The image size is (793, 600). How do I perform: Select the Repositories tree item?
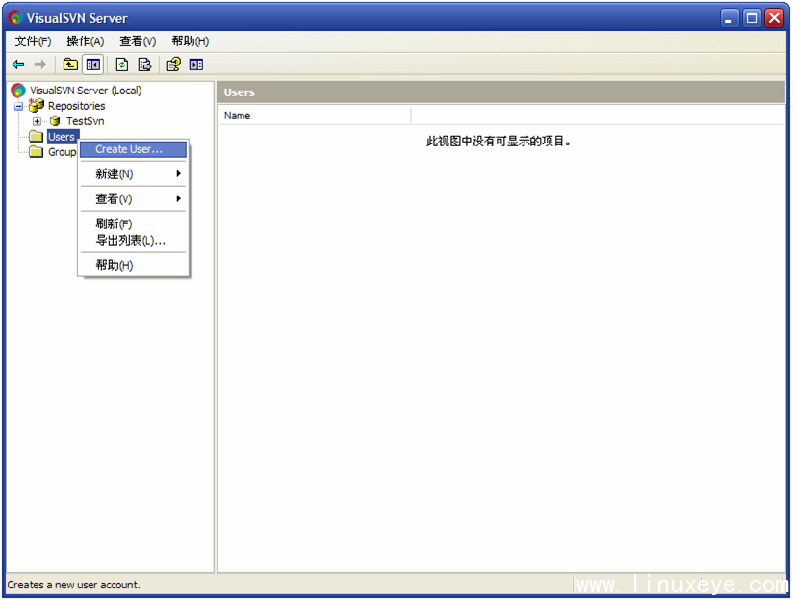[x=76, y=106]
